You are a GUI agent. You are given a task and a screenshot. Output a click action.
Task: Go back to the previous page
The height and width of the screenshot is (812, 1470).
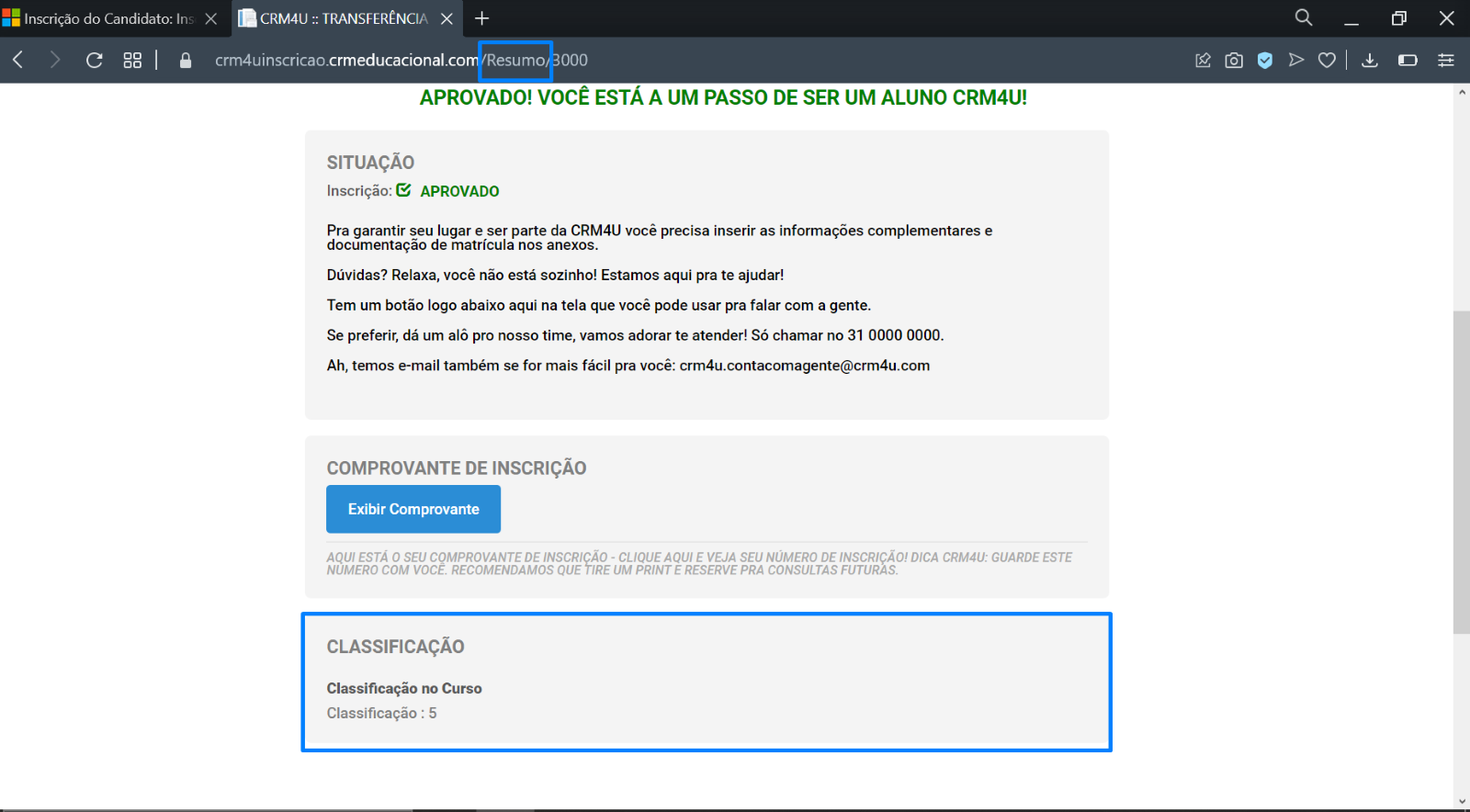point(17,60)
